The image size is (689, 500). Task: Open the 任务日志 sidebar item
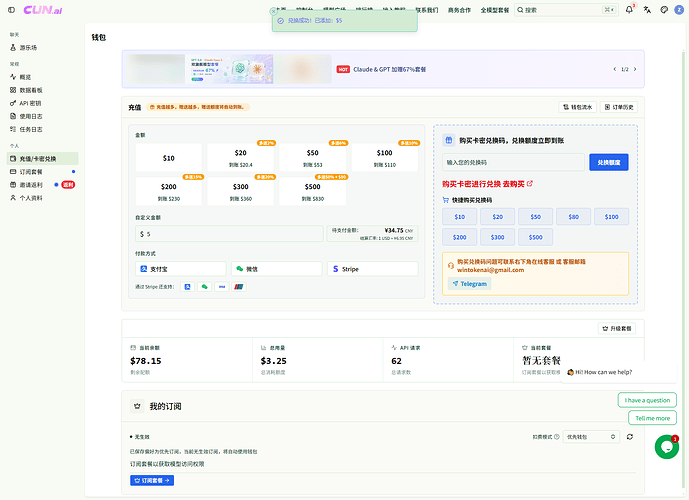click(x=43, y=129)
